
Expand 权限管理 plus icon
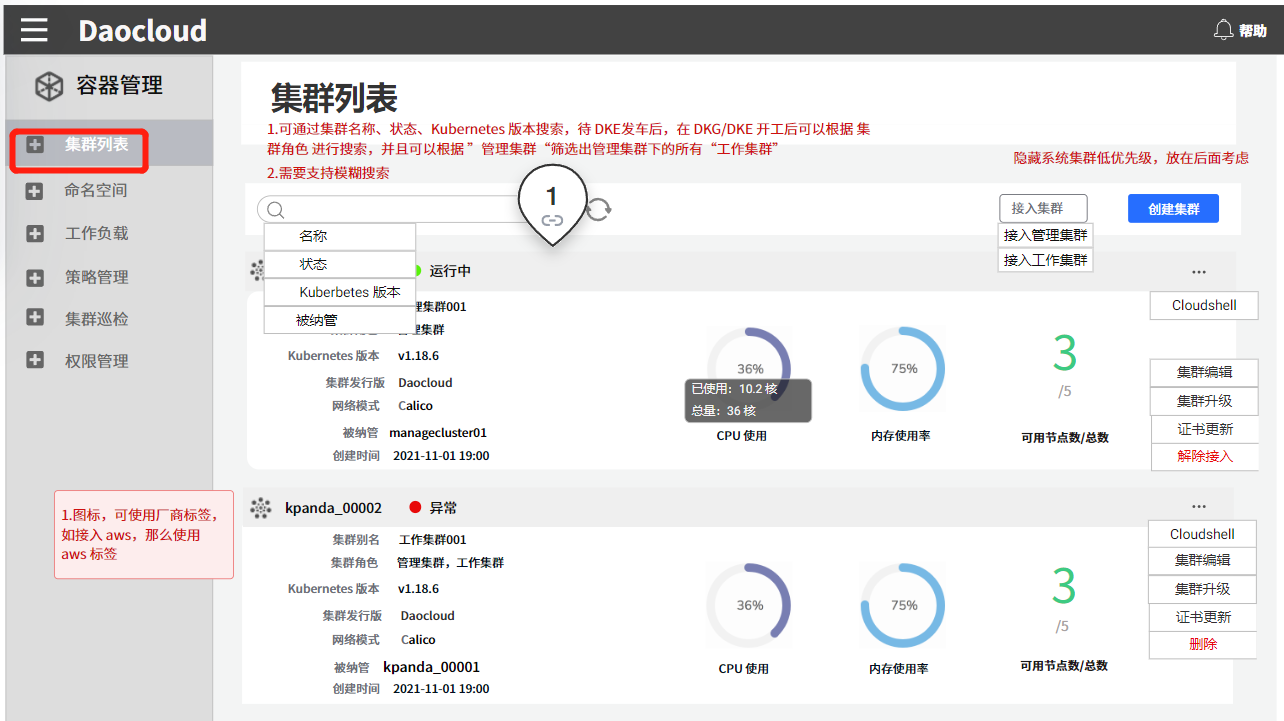coord(35,360)
